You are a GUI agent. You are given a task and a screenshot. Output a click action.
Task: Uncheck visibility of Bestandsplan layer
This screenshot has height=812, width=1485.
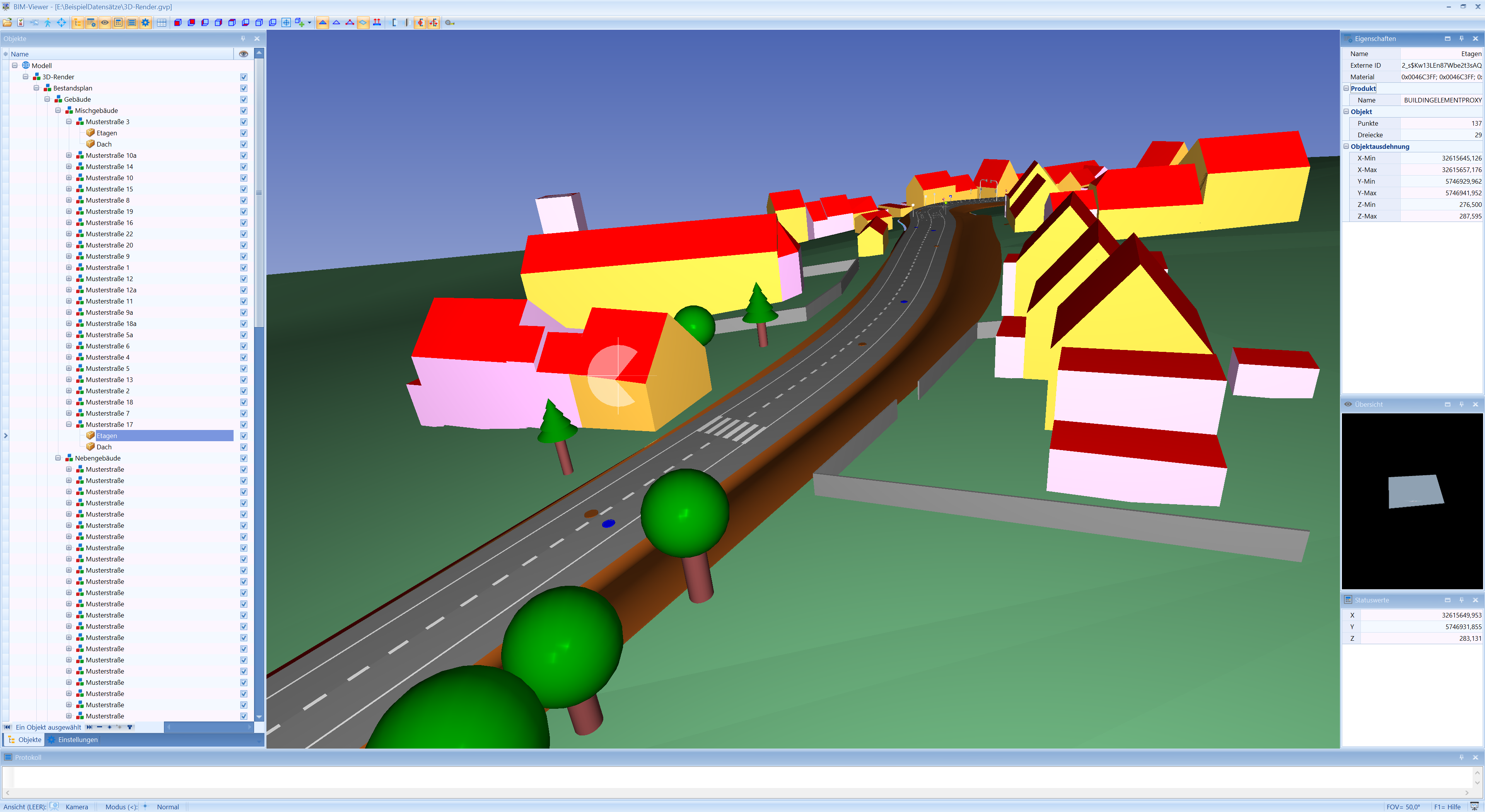coord(244,88)
